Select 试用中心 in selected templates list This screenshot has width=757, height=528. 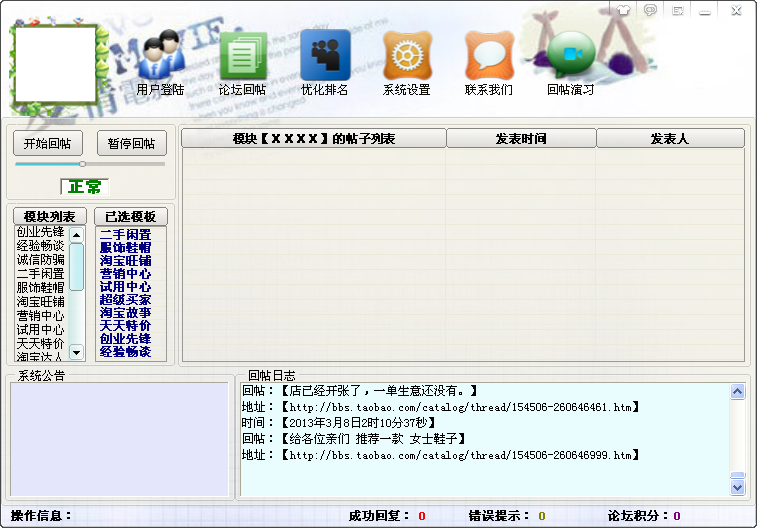coord(126,287)
